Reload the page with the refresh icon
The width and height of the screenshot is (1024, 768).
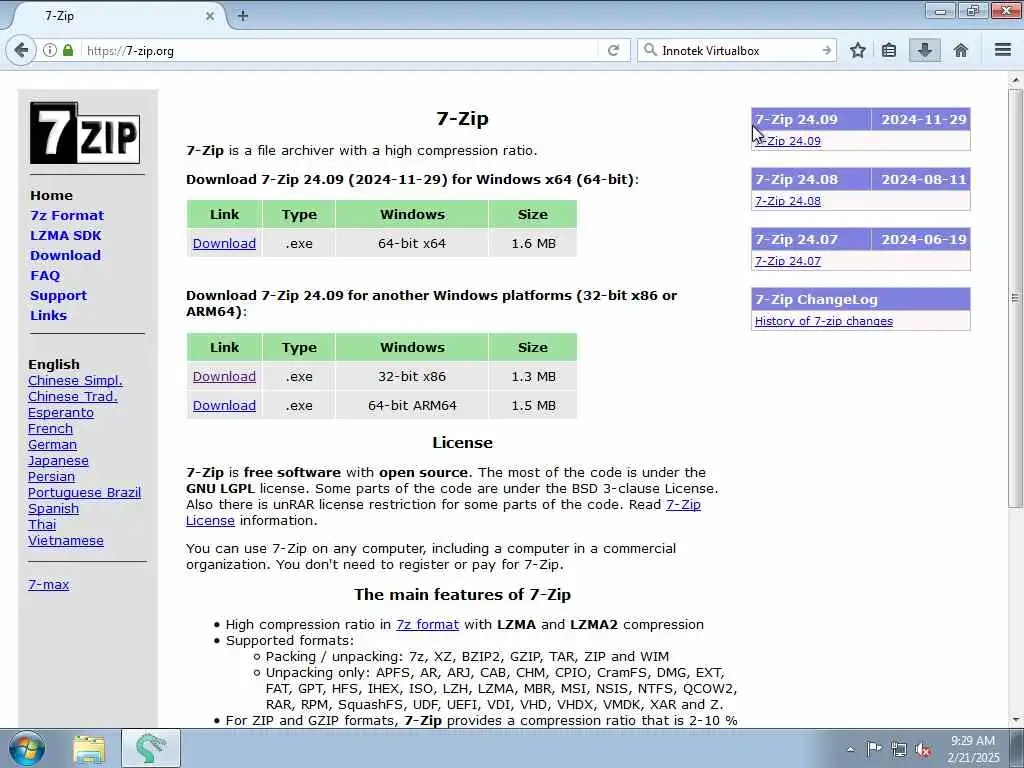tap(613, 50)
